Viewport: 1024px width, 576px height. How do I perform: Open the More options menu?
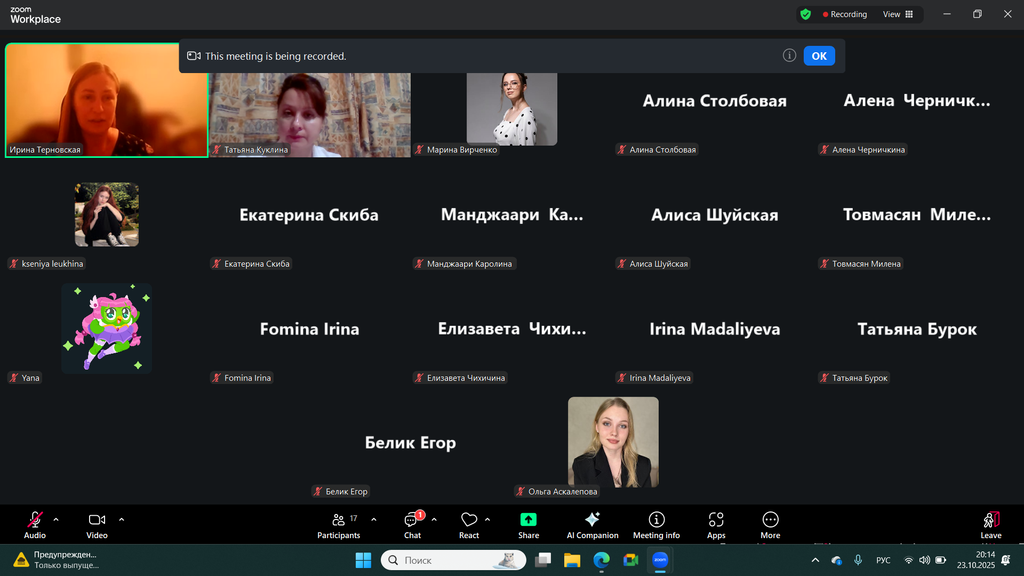(770, 524)
